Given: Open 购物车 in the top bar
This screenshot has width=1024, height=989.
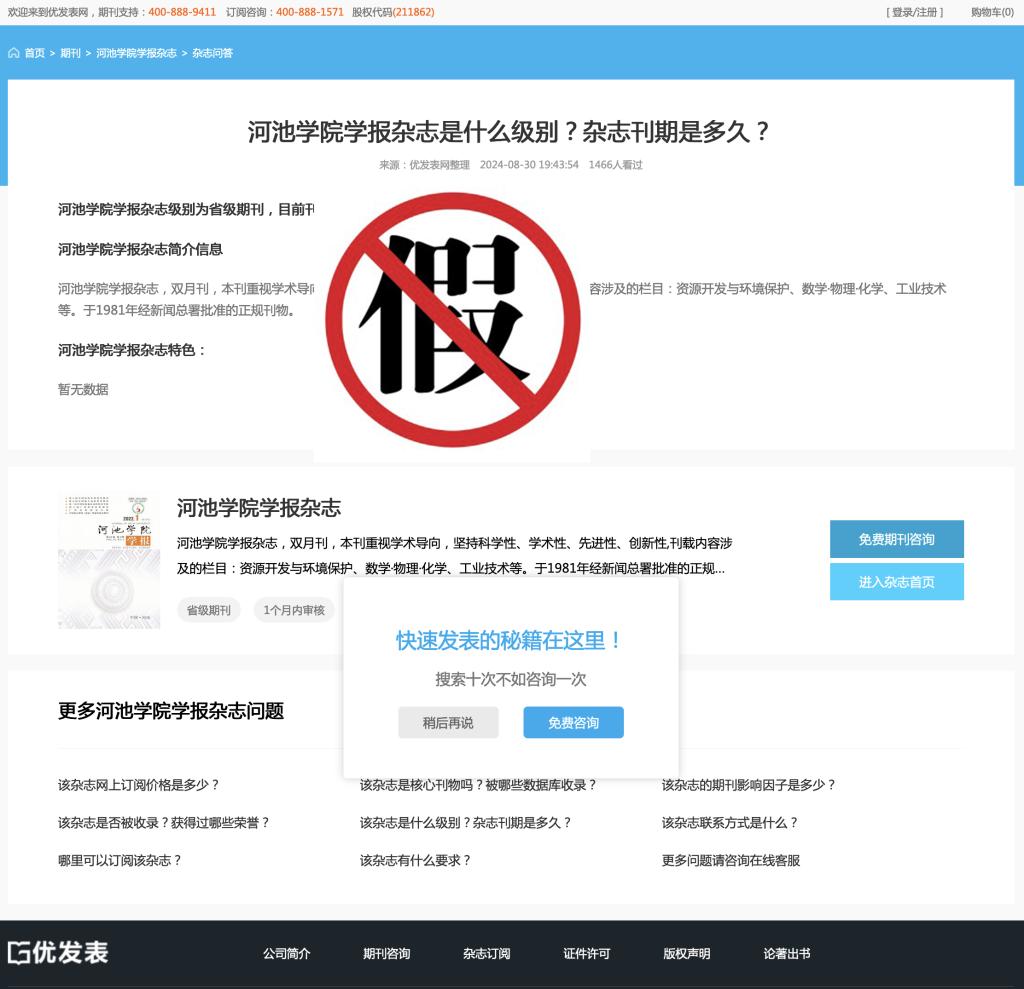Looking at the screenshot, I should [991, 12].
